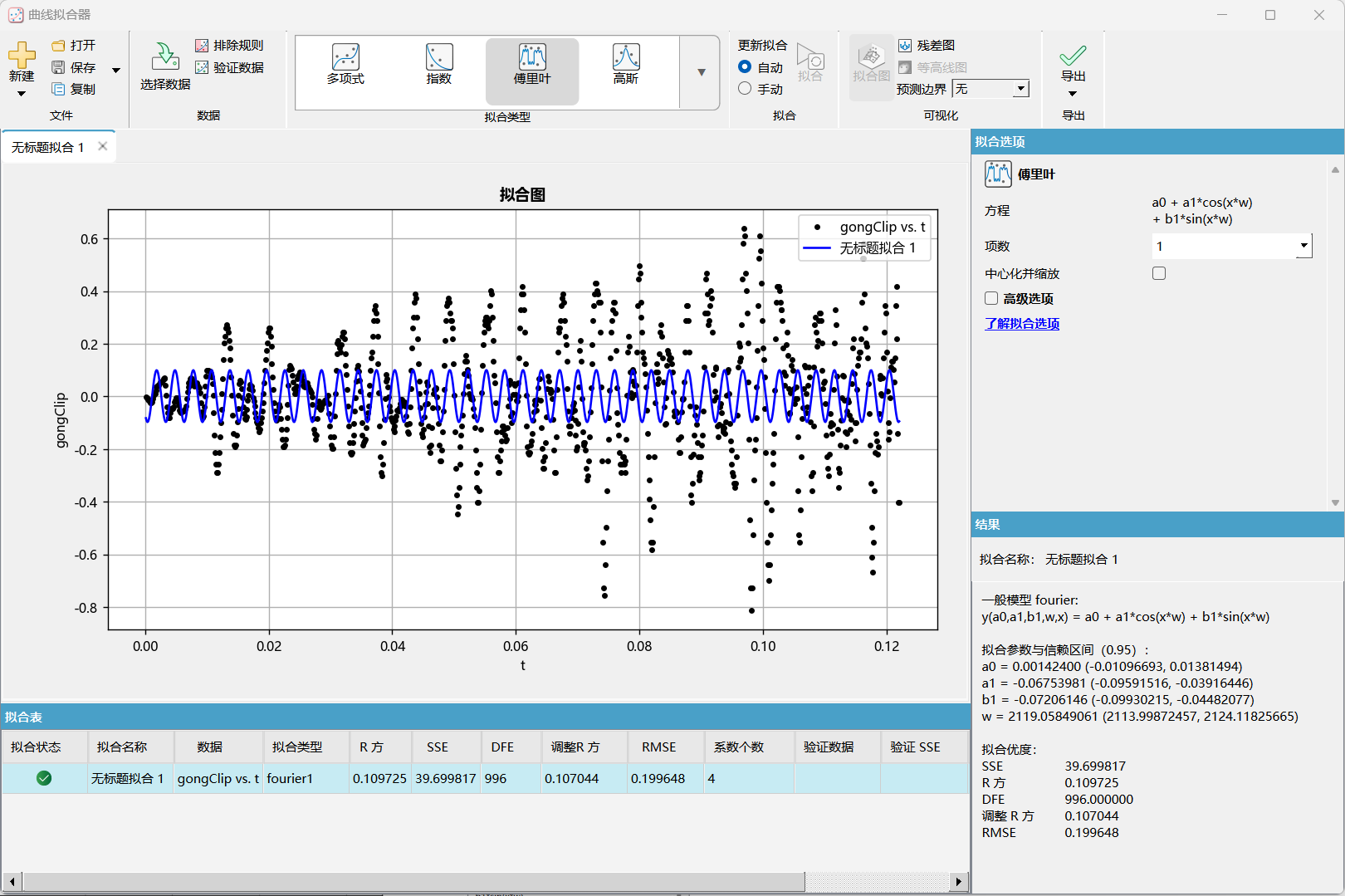Select the Auto (自动) fit update radio
1345x896 pixels.
coord(745,67)
